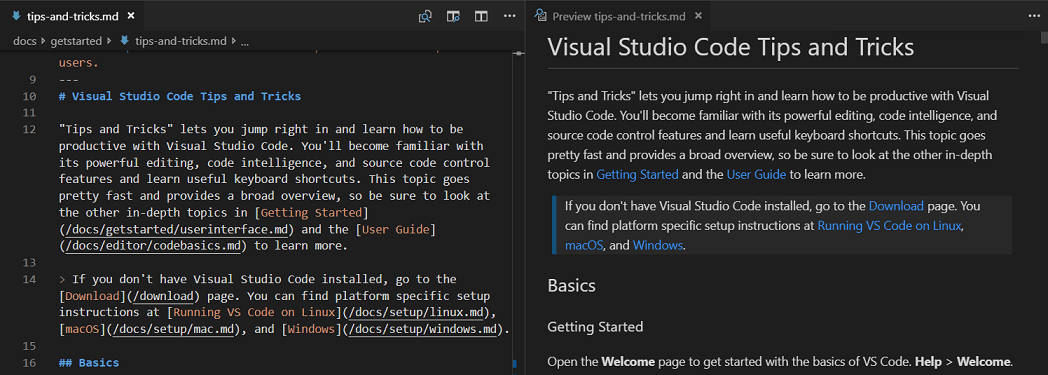Click markdown file icon on tips-and-tricks.md tab
1048x375 pixels.
[x=17, y=16]
